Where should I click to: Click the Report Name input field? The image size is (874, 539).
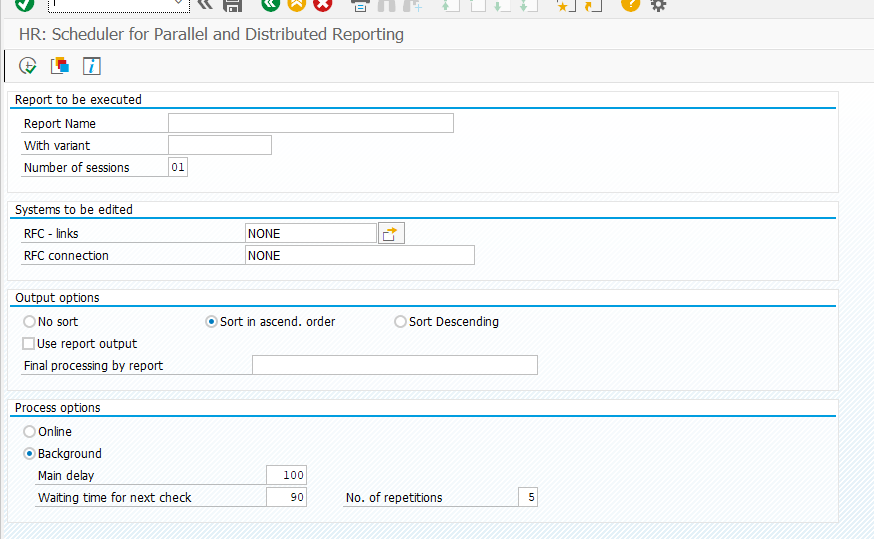[310, 124]
